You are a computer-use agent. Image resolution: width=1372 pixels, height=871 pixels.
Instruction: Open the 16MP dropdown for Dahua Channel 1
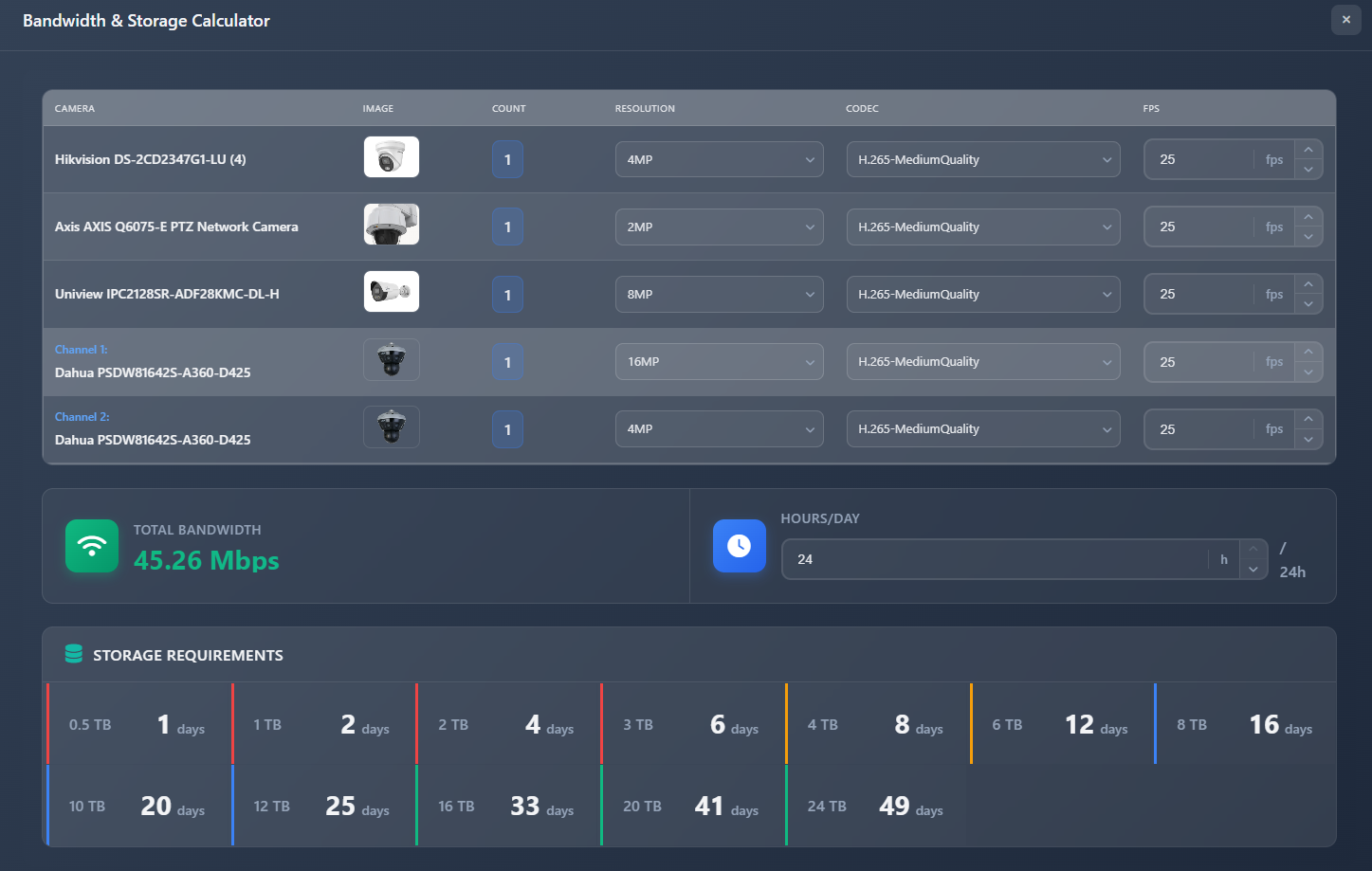pos(718,361)
